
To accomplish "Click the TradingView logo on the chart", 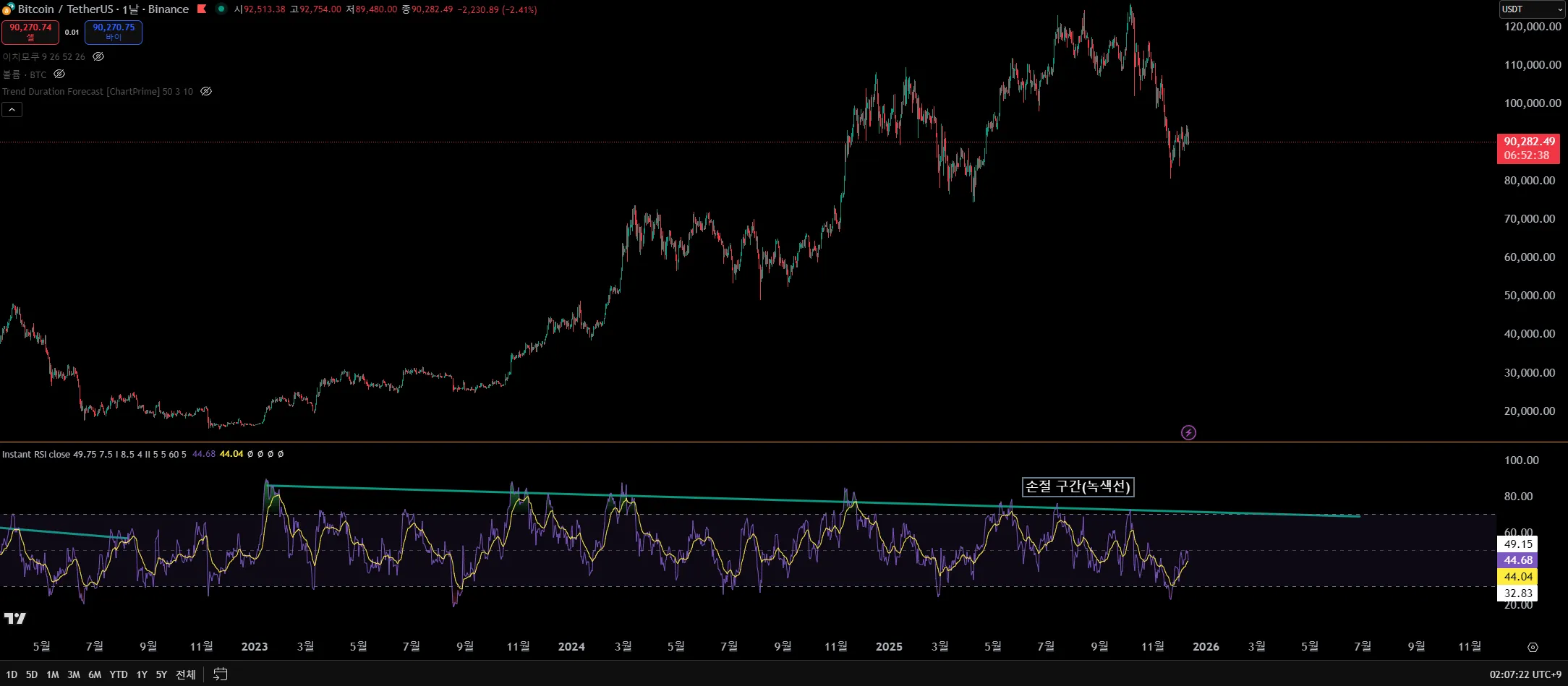I will 14,618.
